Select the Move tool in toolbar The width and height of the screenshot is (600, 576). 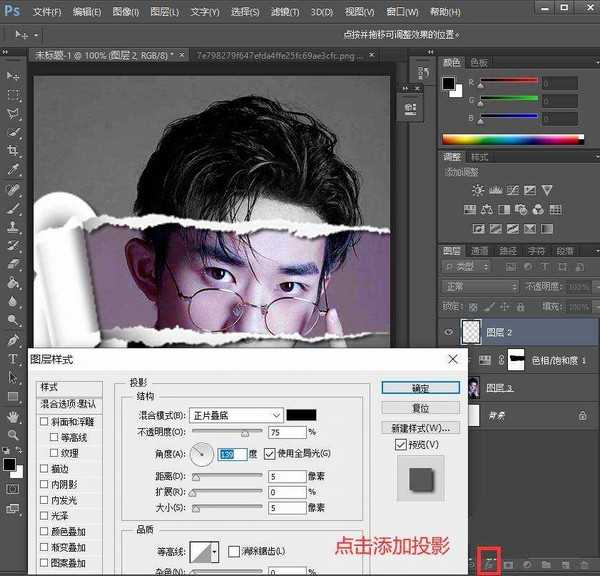click(13, 77)
